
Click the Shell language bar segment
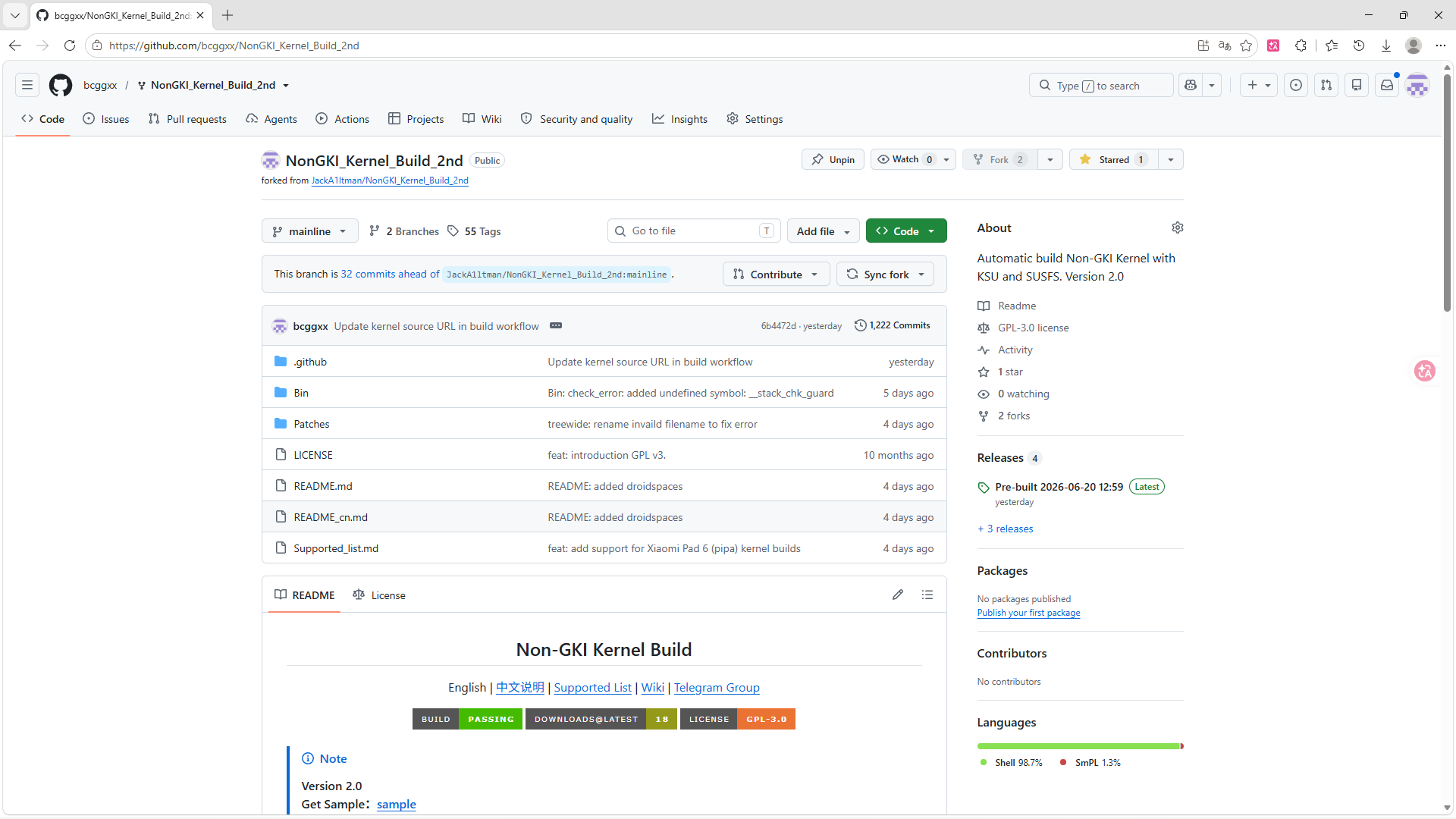point(1078,746)
